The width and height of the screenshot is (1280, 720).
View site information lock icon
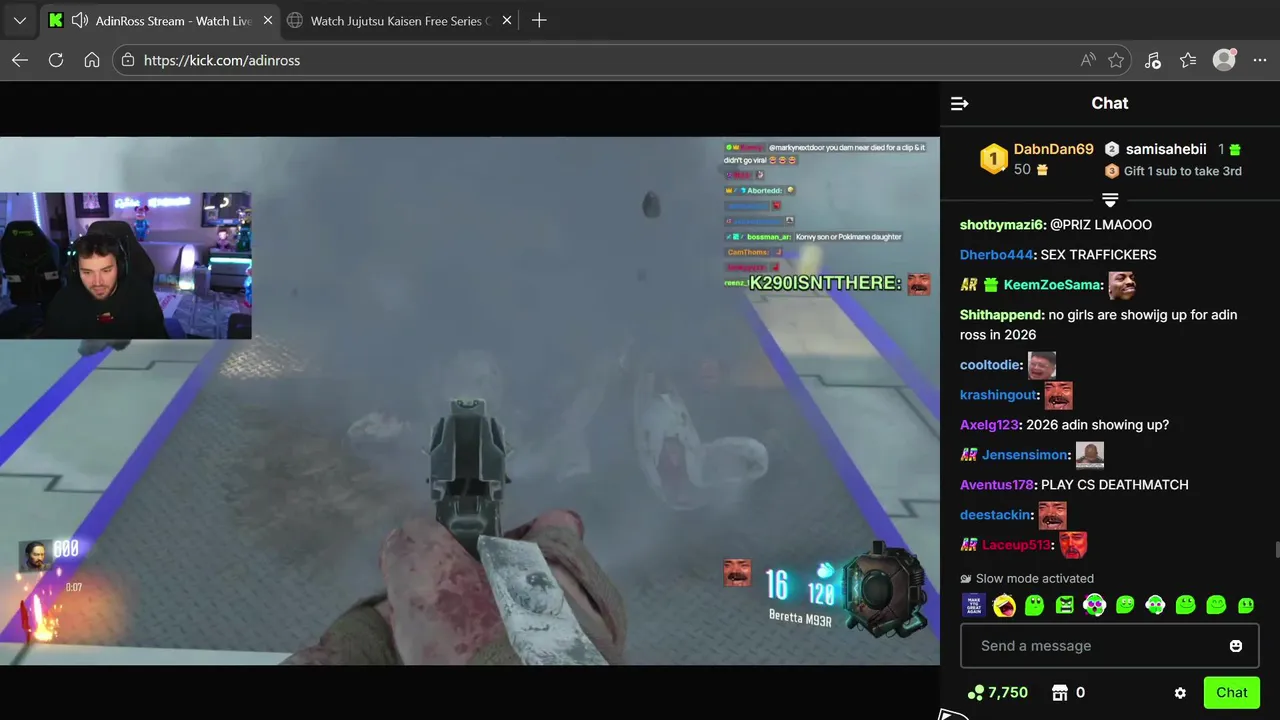point(127,60)
